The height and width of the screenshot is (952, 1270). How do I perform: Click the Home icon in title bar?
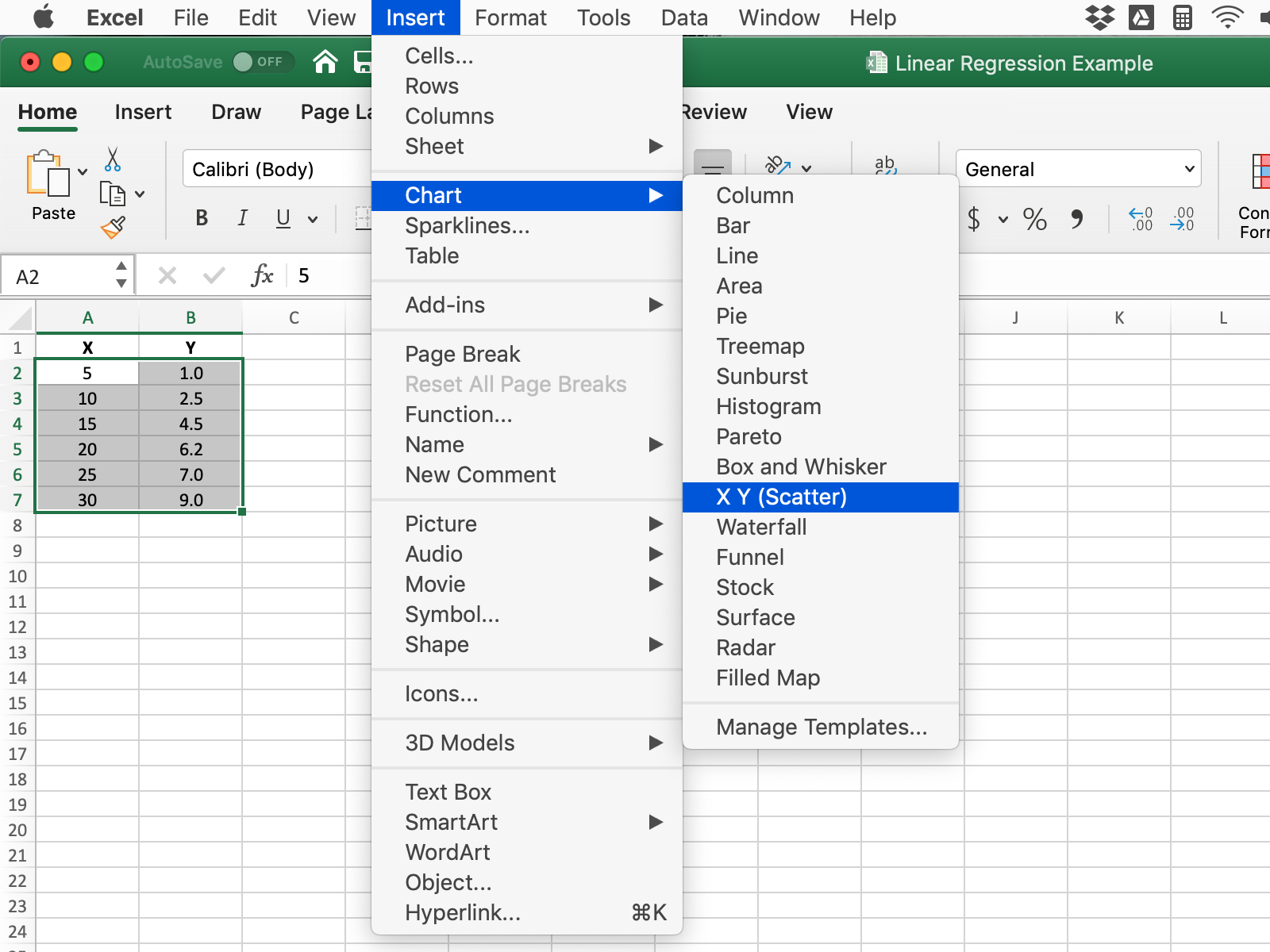pos(325,62)
